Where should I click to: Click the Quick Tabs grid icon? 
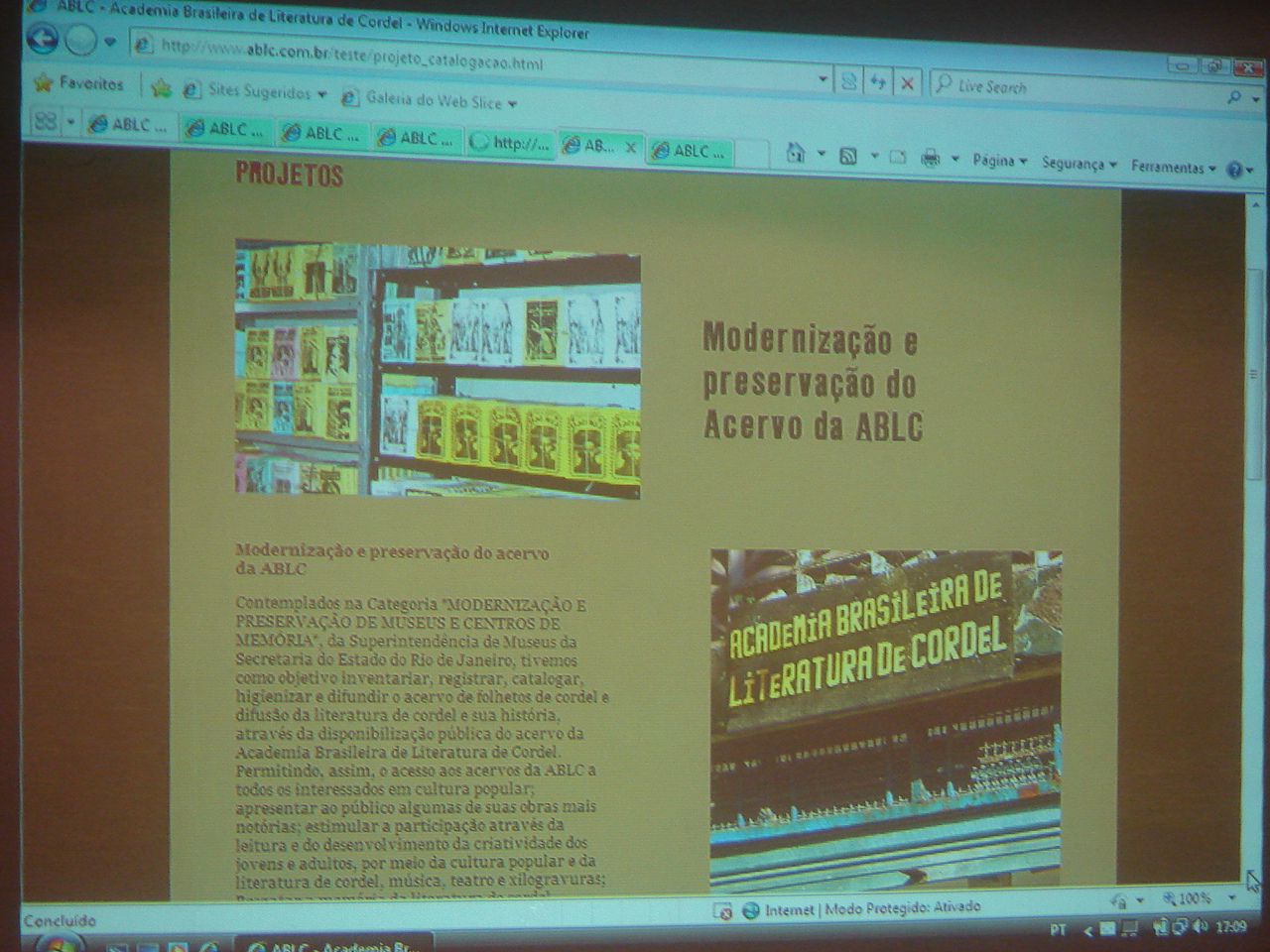pos(45,121)
